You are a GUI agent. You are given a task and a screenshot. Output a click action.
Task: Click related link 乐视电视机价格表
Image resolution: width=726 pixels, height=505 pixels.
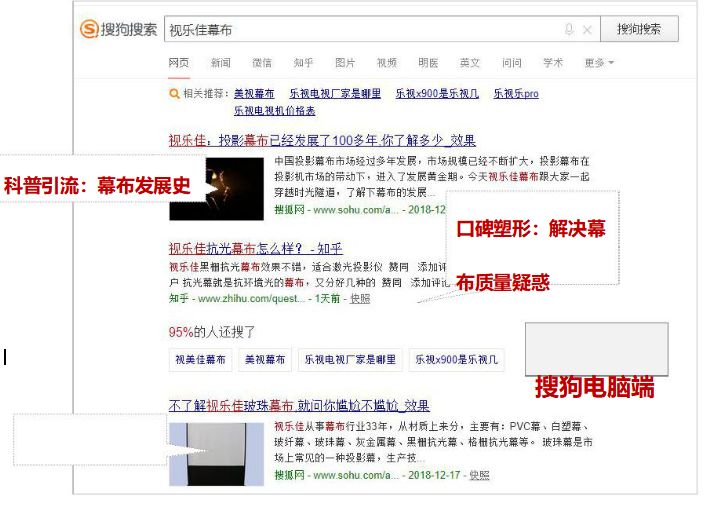coord(275,111)
